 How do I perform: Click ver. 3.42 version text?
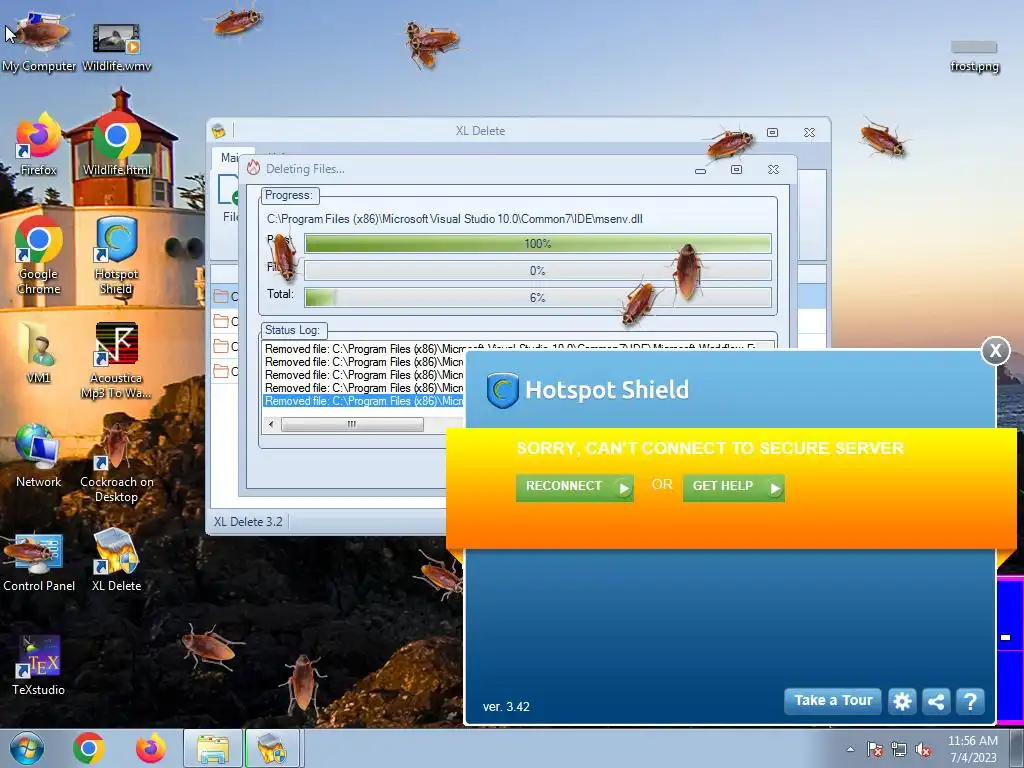coord(506,707)
